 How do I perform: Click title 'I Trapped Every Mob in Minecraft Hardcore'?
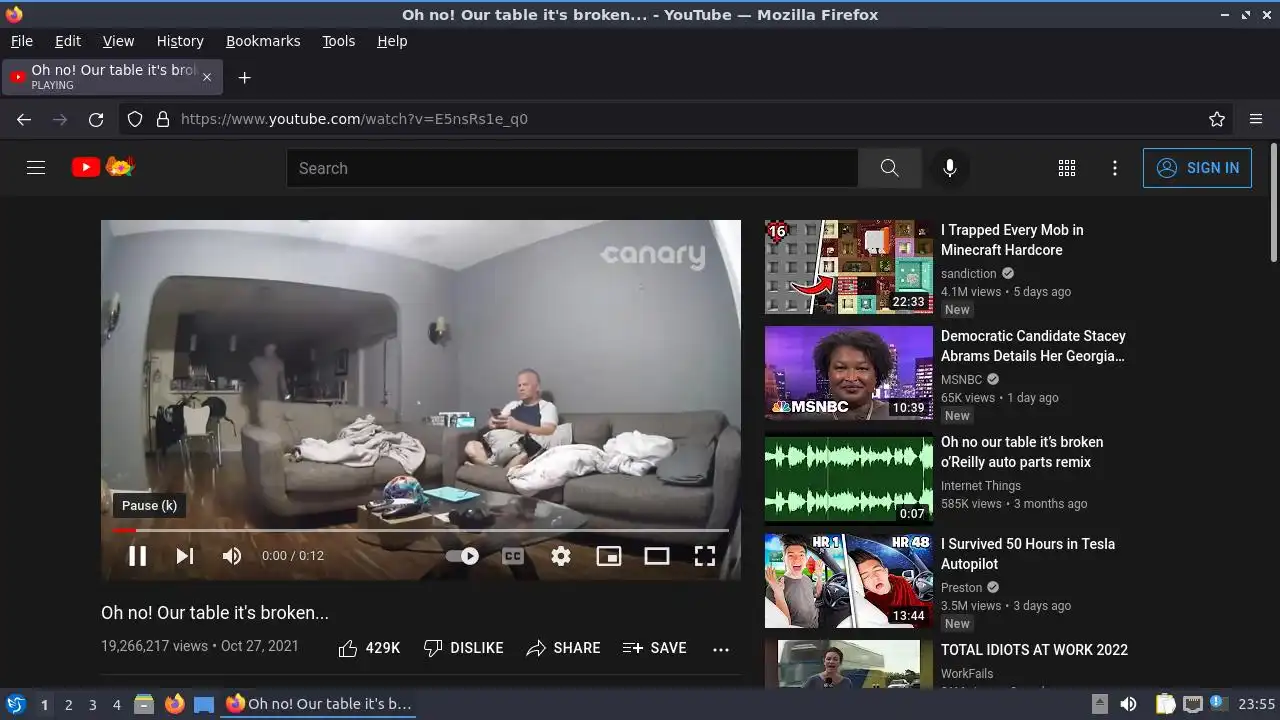point(1012,240)
